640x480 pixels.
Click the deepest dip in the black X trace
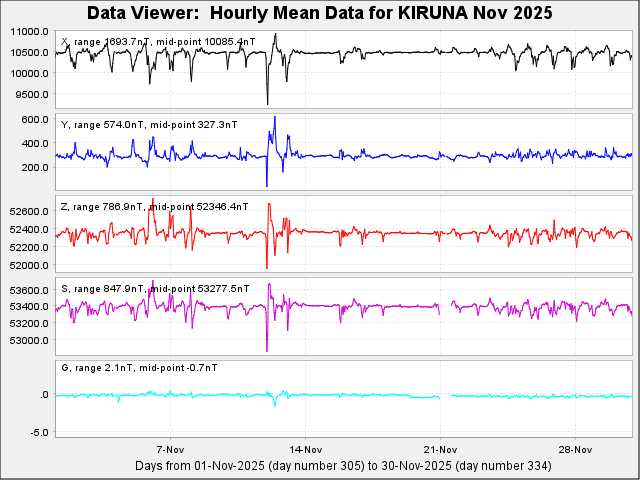tap(267, 102)
